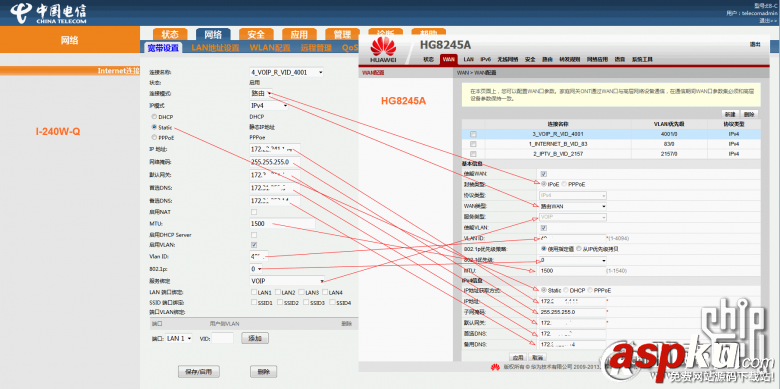Select DHCP radio in HG8245A IPv4 section
Screen dimensions: 780x389
pos(566,290)
